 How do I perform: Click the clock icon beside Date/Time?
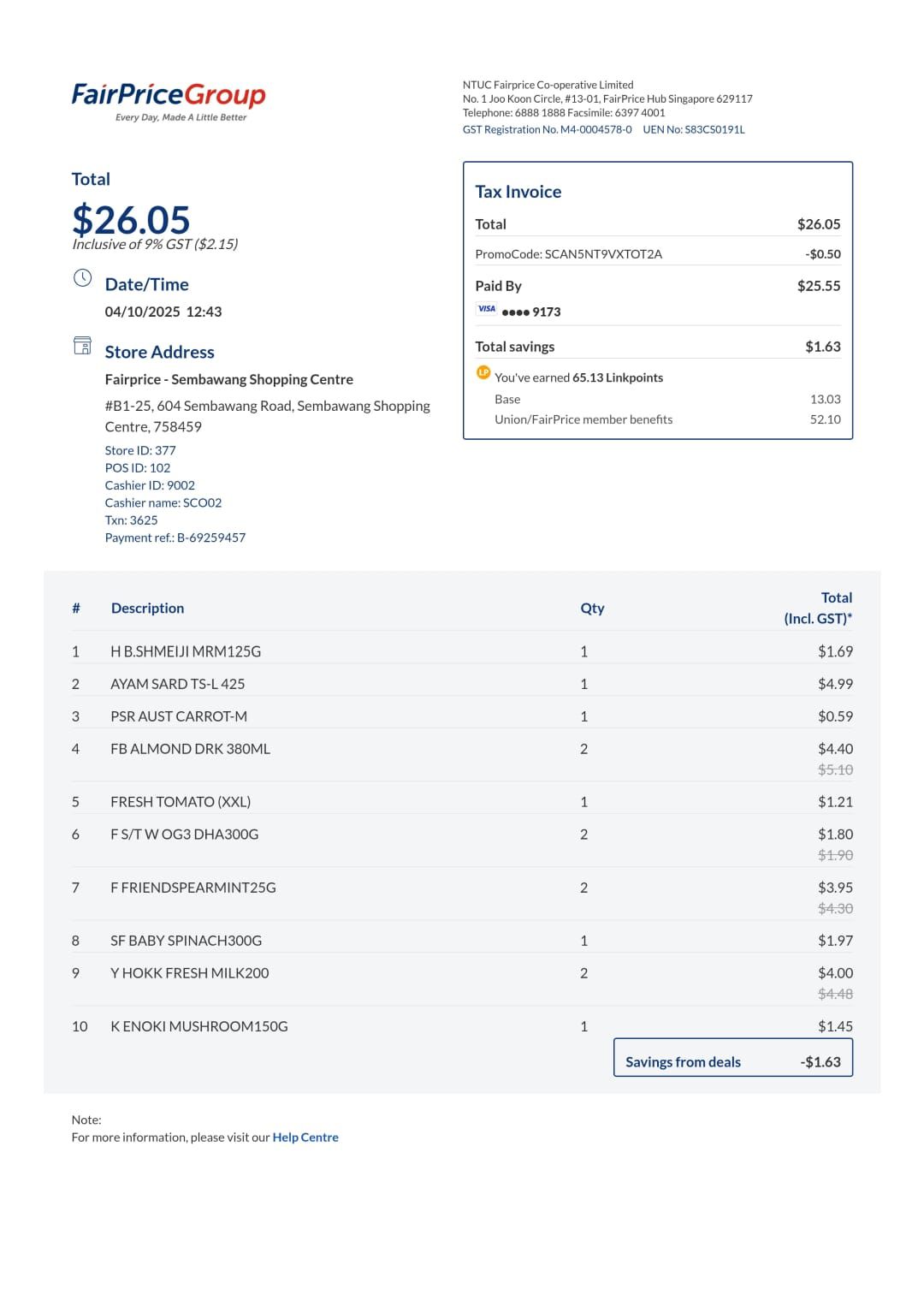click(82, 277)
